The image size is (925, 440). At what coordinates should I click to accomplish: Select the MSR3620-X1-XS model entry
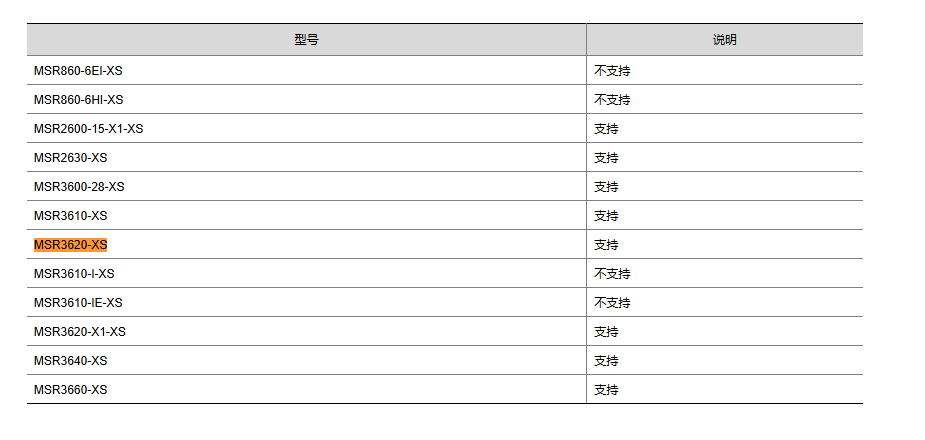(79, 332)
